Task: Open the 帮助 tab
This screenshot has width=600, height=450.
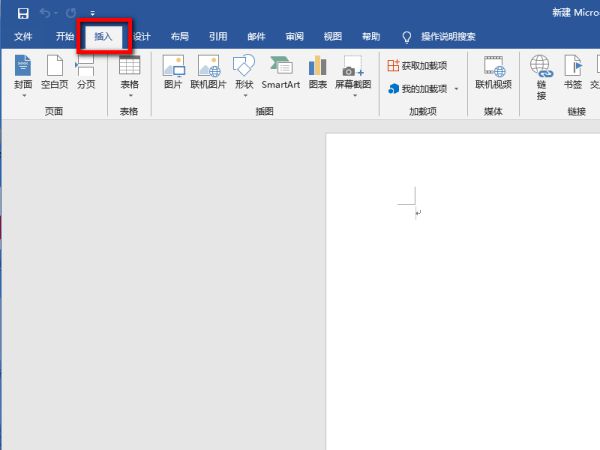Action: [x=371, y=37]
